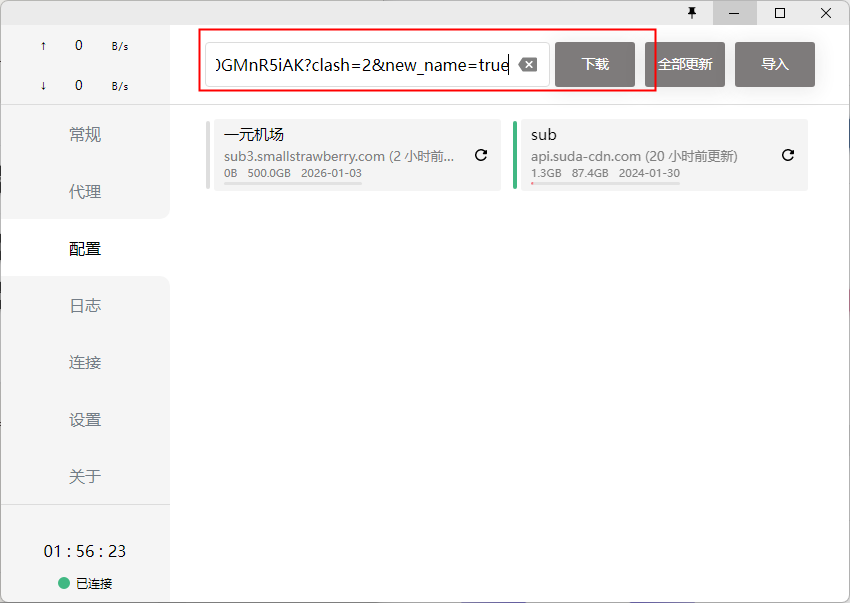This screenshot has width=850, height=603.
Task: Clear the subscription URL text
Action: (529, 65)
